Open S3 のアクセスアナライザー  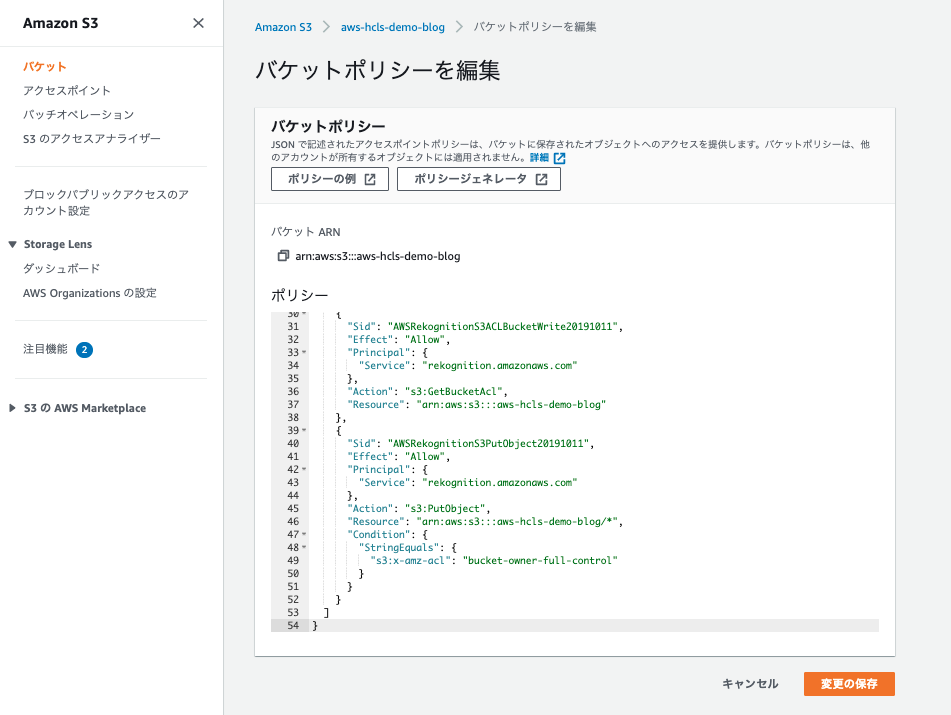click(92, 138)
